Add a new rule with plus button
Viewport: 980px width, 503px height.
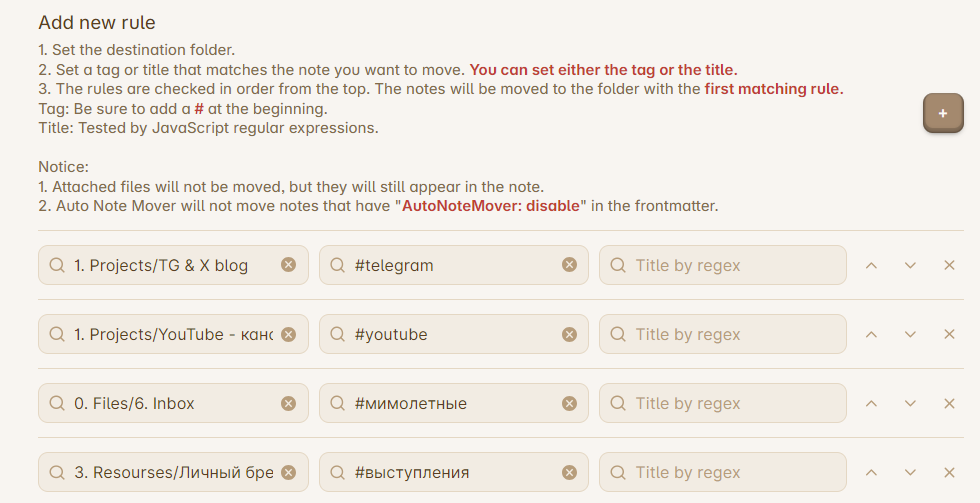click(x=943, y=113)
